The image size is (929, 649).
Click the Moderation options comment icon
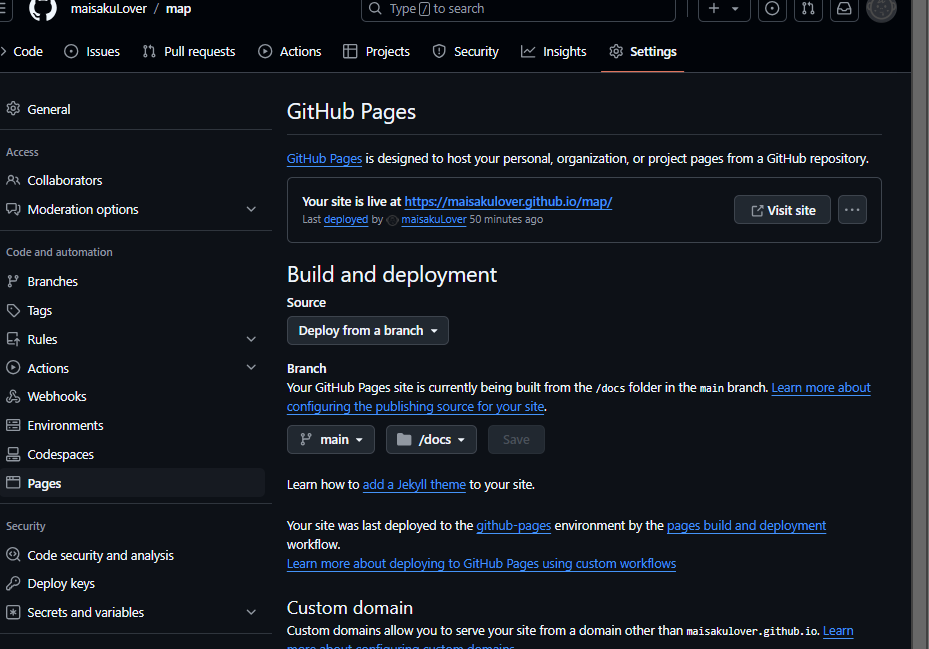pos(13,209)
